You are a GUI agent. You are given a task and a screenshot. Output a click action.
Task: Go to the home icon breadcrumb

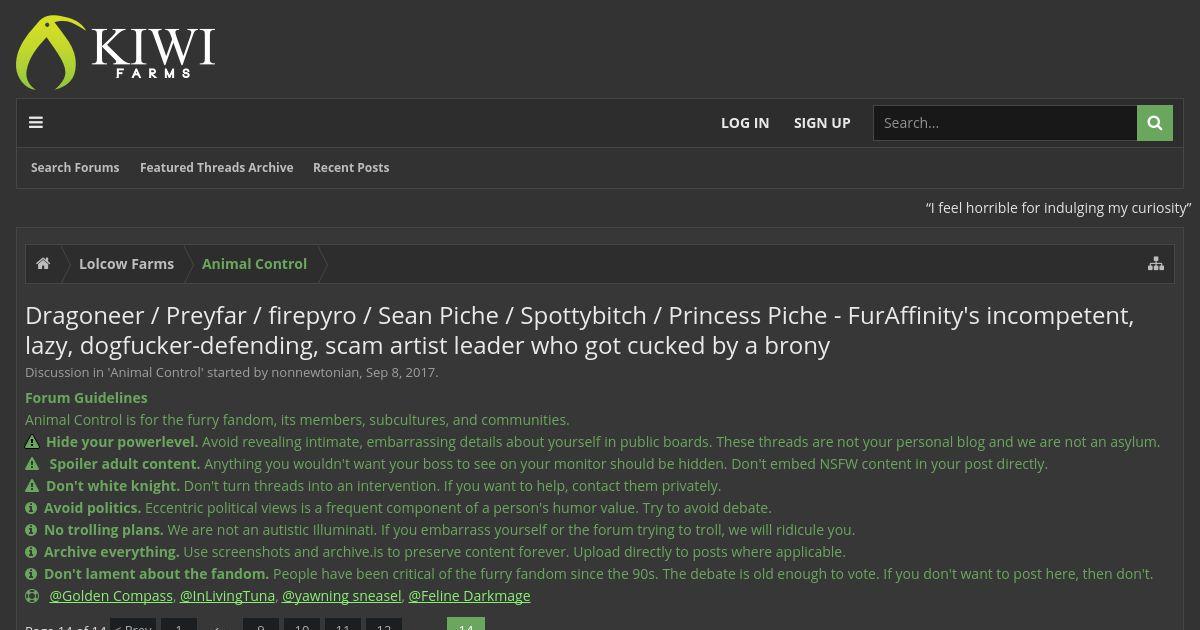point(43,264)
